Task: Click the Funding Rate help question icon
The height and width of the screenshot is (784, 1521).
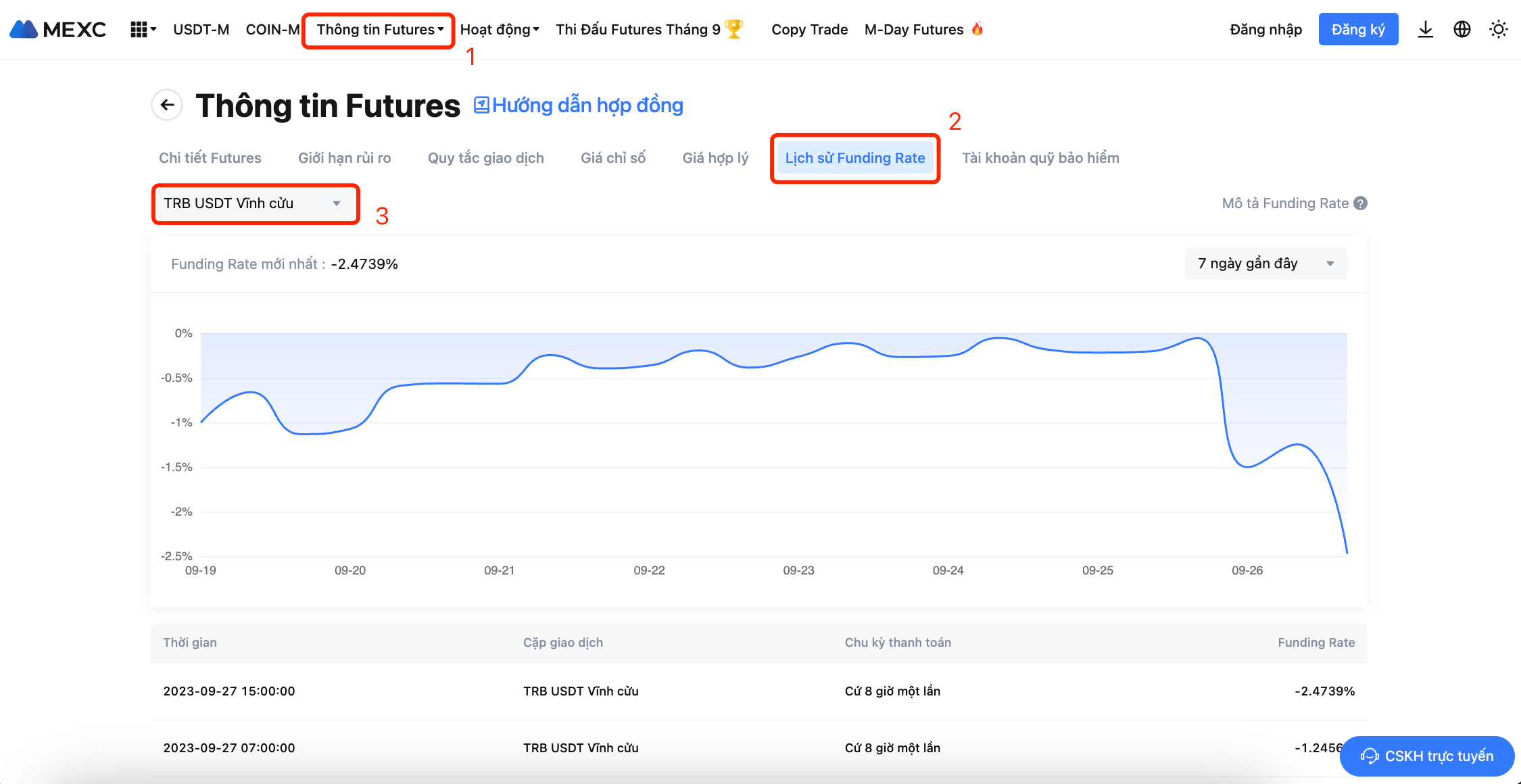Action: click(1361, 203)
